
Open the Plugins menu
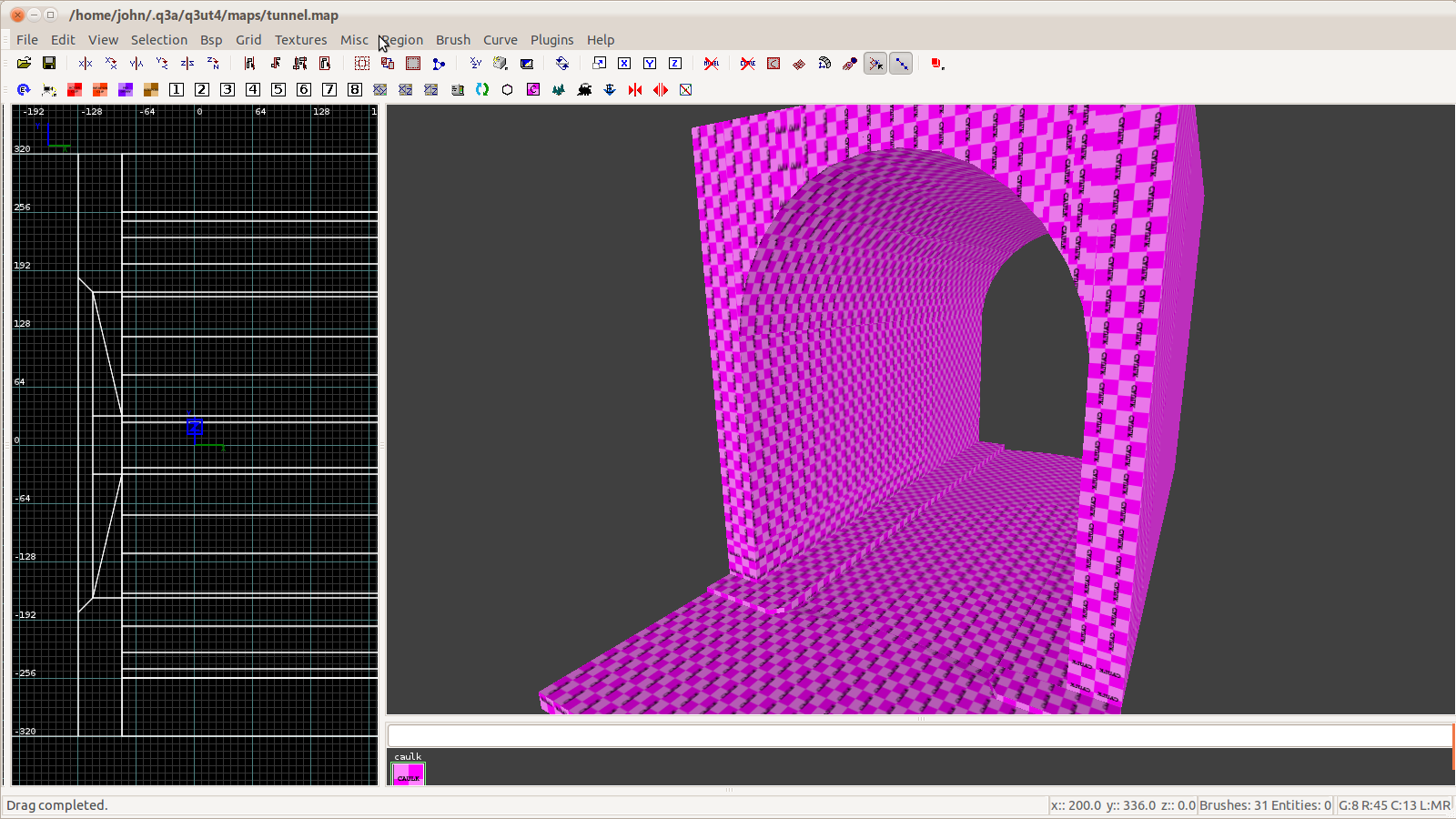click(x=551, y=40)
